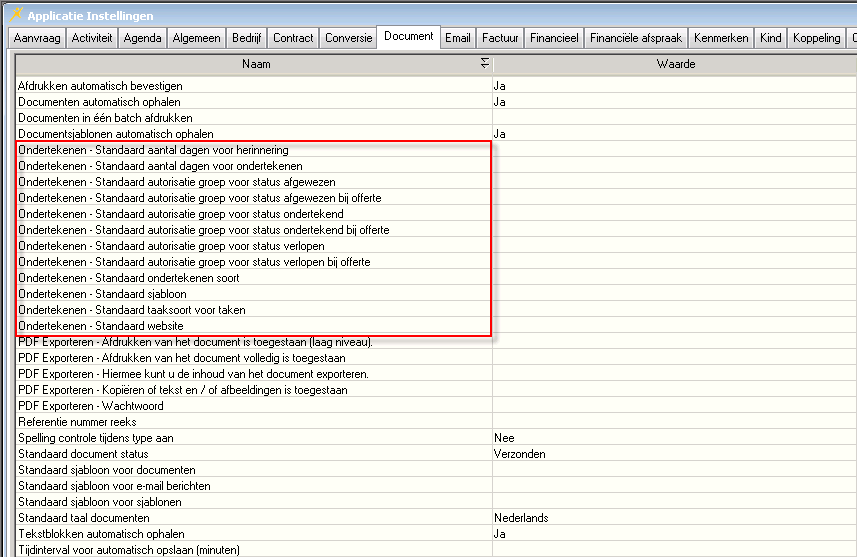Select the 'Afdrukken automatisch bevestigen' row
Image resolution: width=857 pixels, height=557 pixels.
click(x=100, y=86)
